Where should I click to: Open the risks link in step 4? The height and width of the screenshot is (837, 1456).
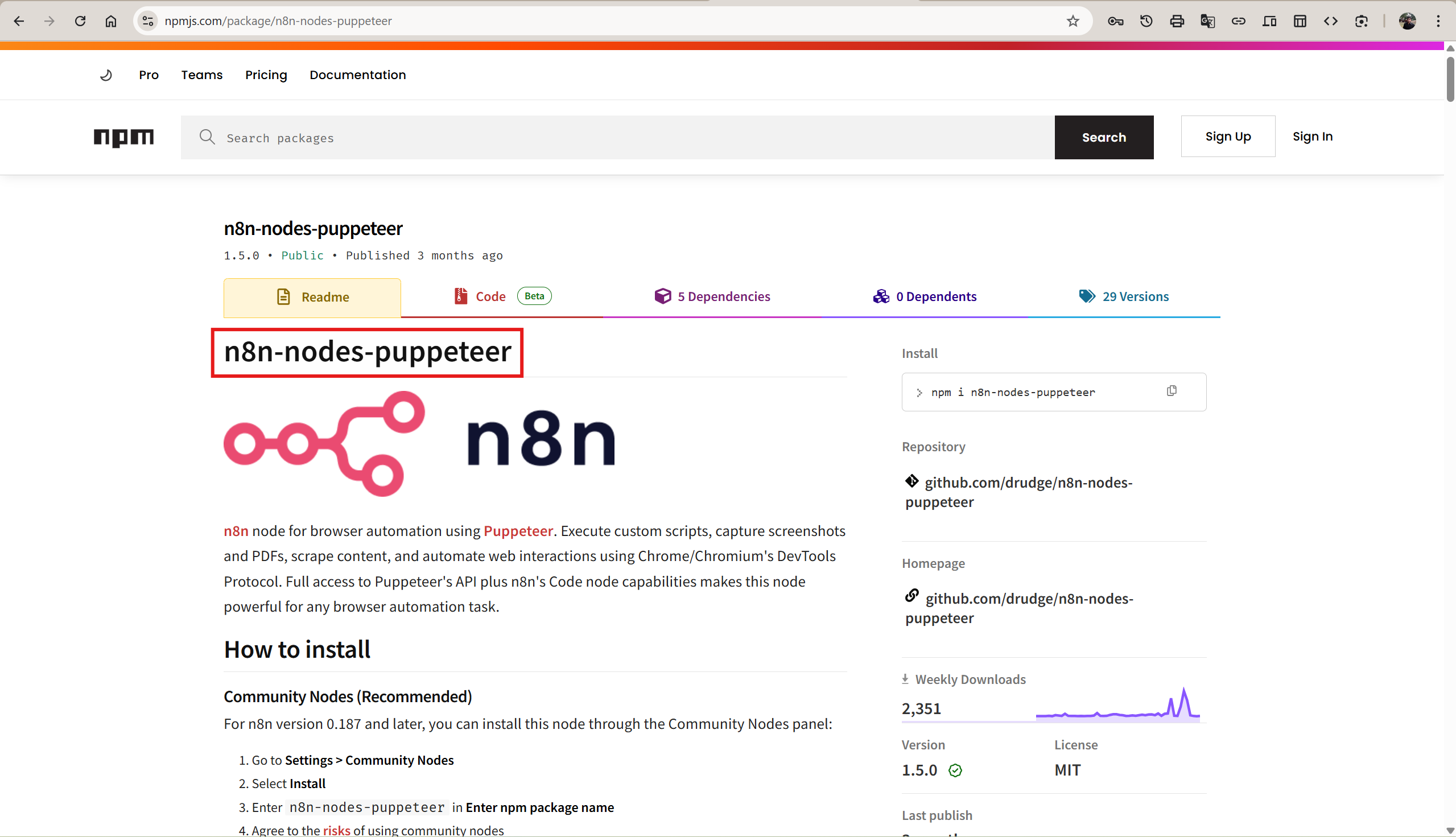pyautogui.click(x=336, y=830)
